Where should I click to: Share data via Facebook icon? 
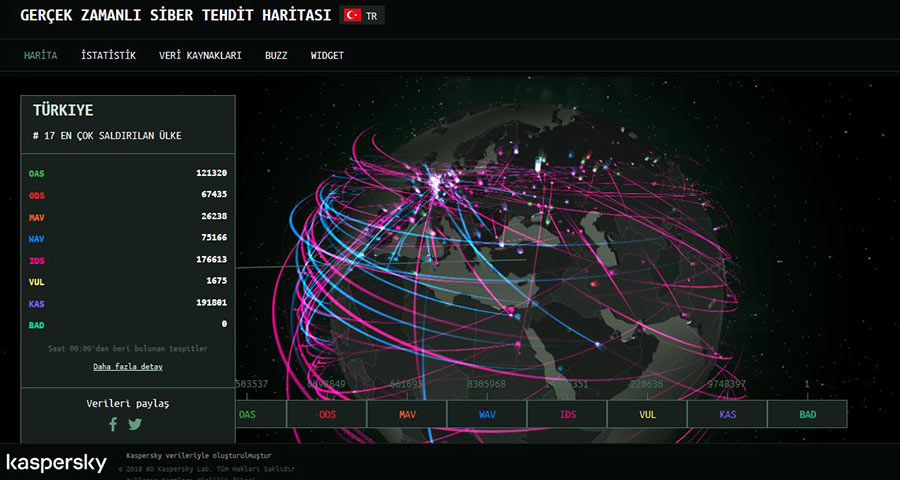(x=113, y=424)
